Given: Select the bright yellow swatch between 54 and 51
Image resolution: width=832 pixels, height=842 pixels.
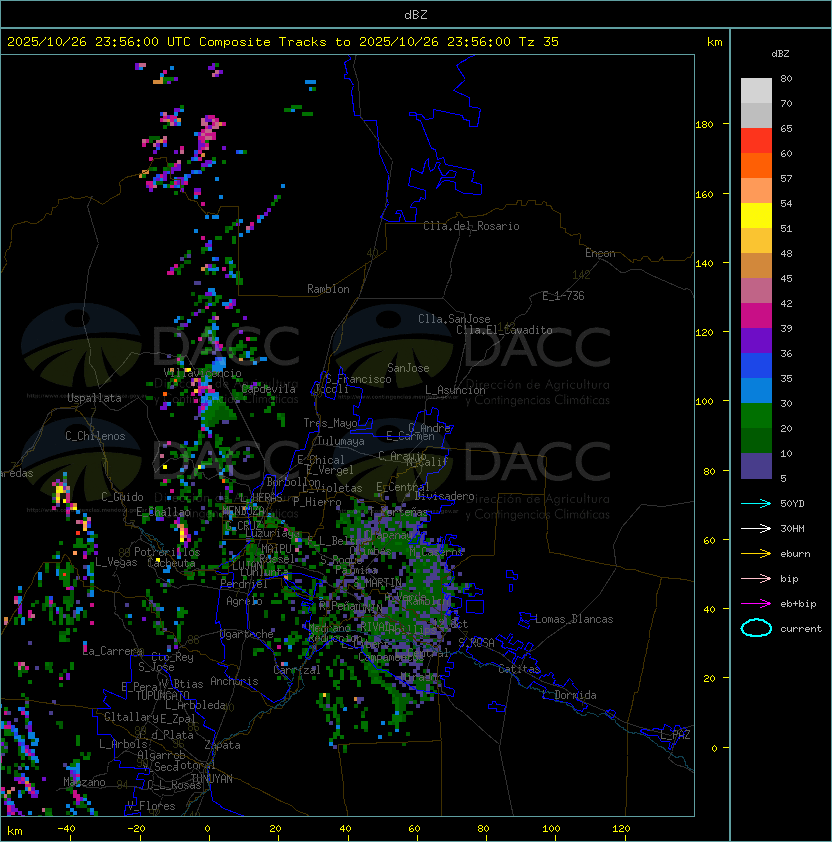Looking at the screenshot, I should (x=756, y=216).
